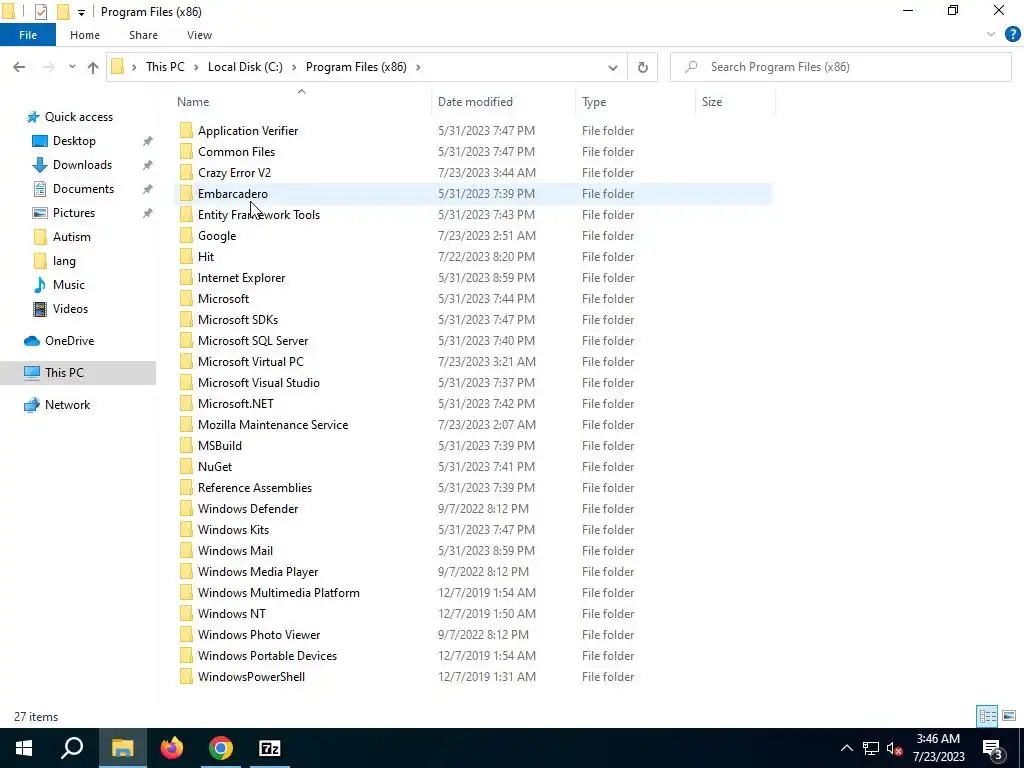Switch to the View ribbon tab
The image size is (1024, 768).
199,35
